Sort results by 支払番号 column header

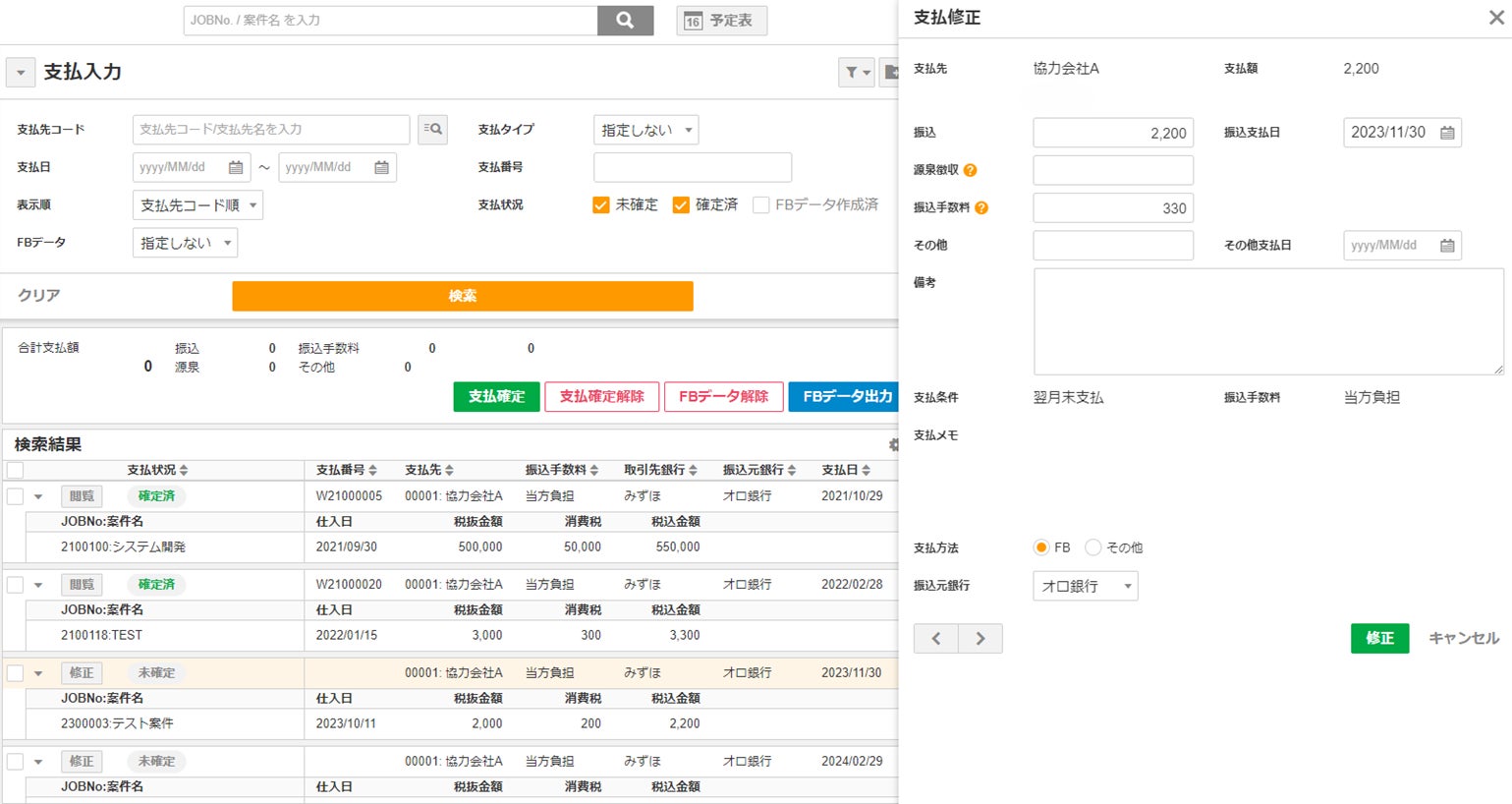[346, 470]
